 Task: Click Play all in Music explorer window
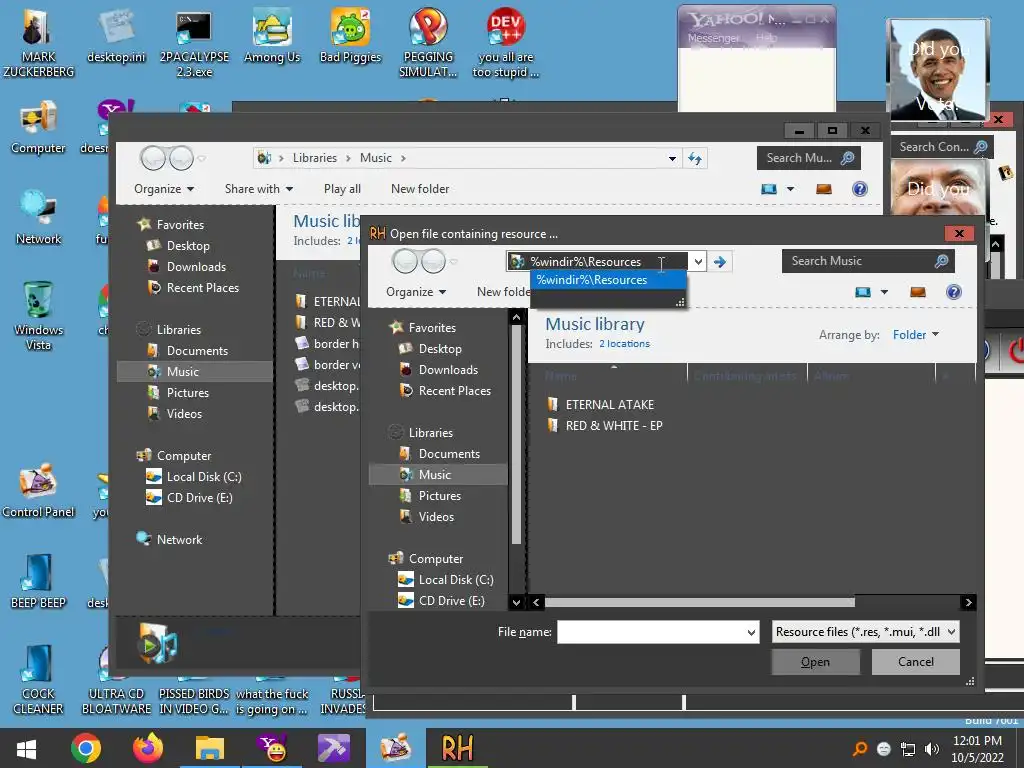(x=342, y=189)
